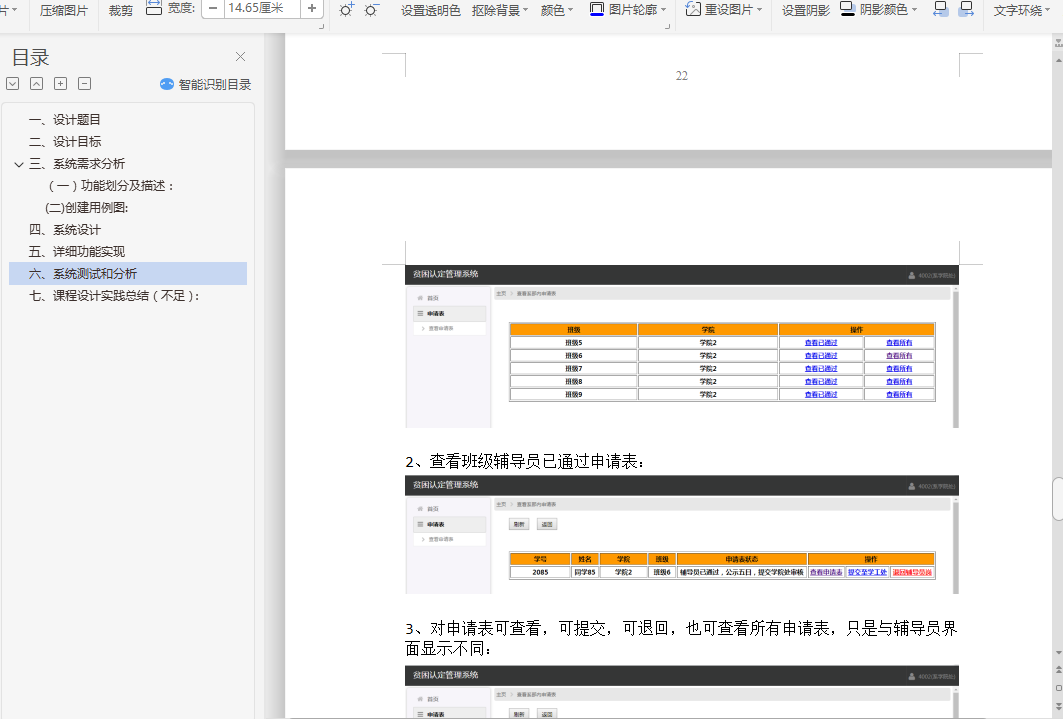
Task: Click the Picture Outline (图片轮廓) icon
Action: click(x=597, y=9)
